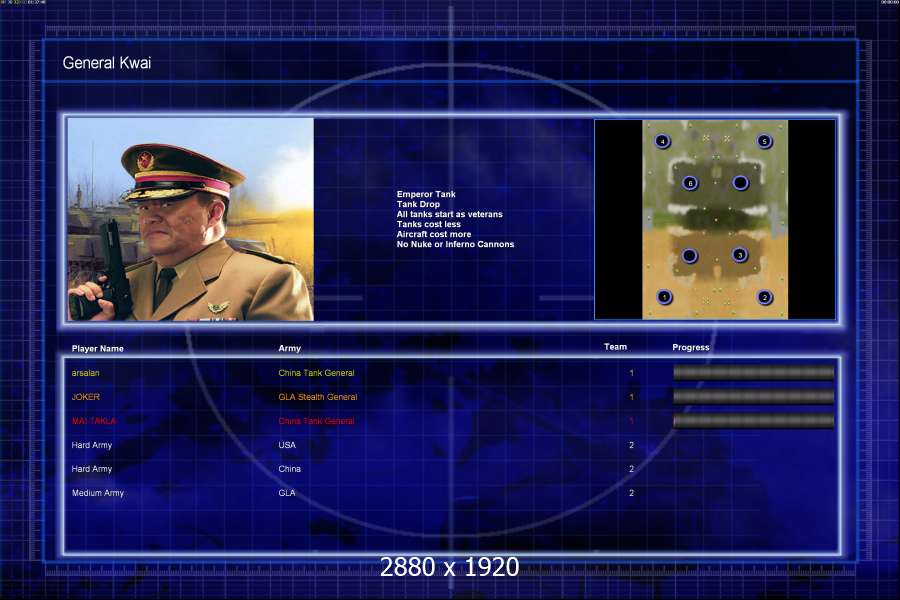The image size is (900, 600).
Task: Click the "China" army of second Hard Army
Action: [289, 469]
